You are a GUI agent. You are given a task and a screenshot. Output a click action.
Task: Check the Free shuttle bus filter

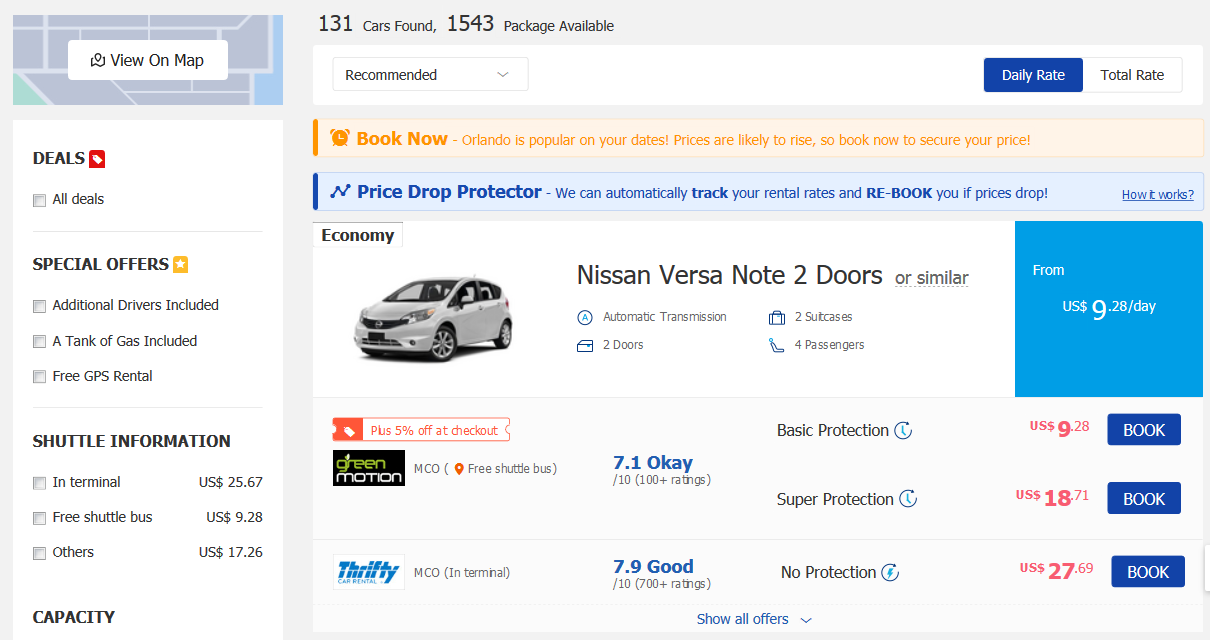(40, 518)
